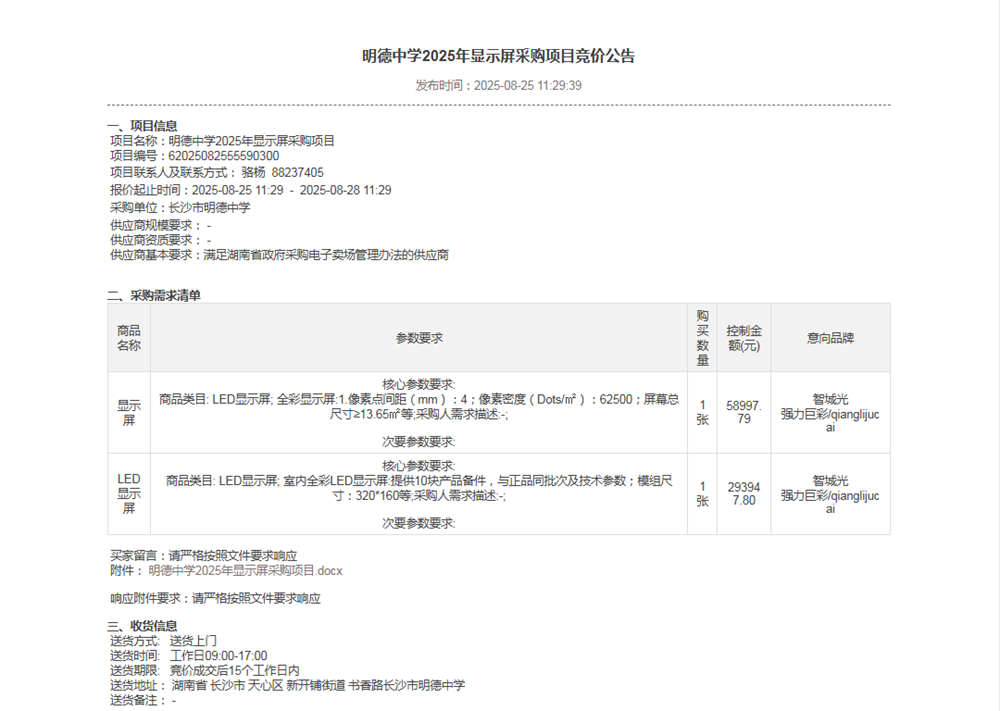Click the 控制金额(元) column header
Screen dimensions: 1000x711
(744, 338)
